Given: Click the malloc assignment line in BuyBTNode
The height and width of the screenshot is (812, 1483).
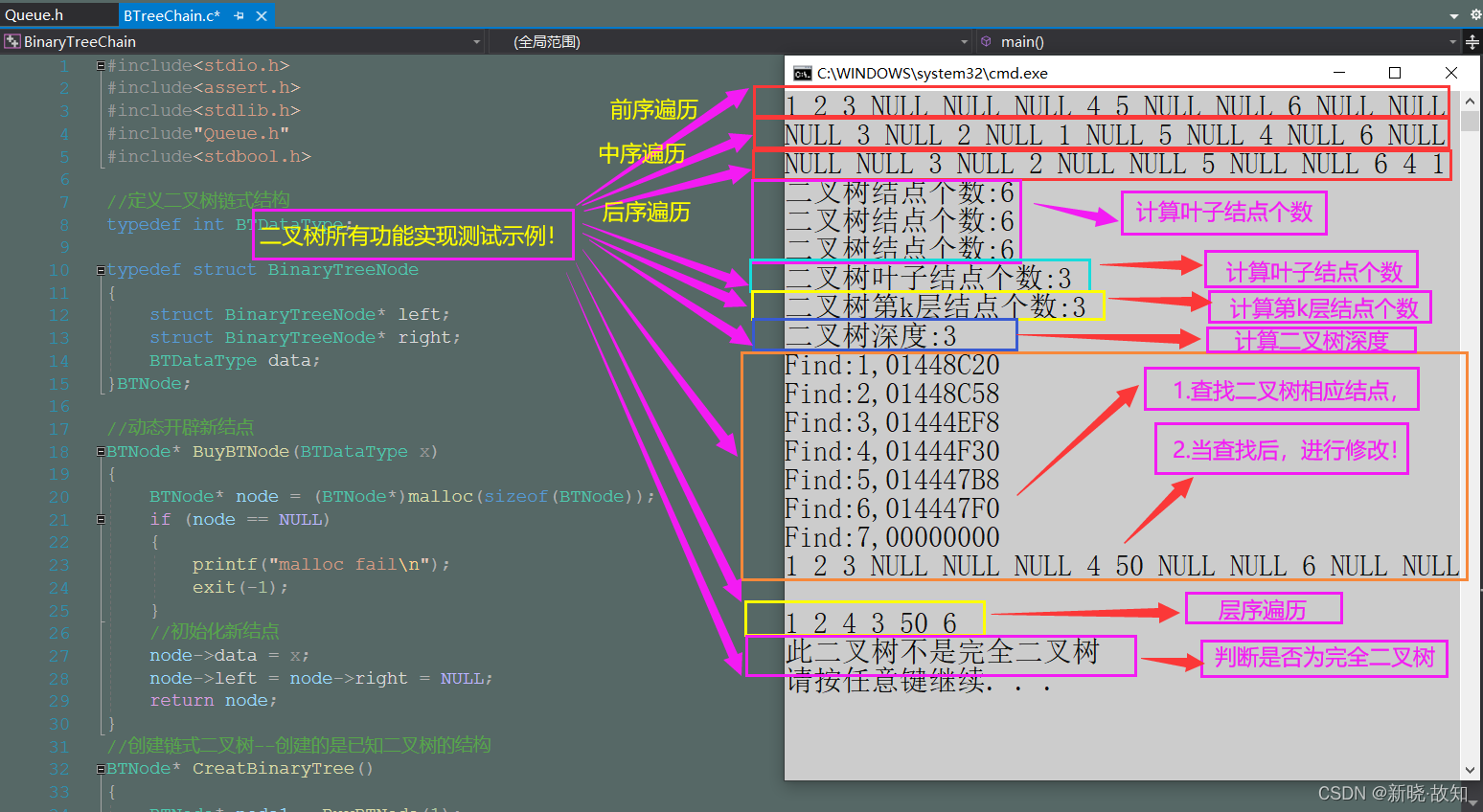Looking at the screenshot, I should (x=402, y=497).
